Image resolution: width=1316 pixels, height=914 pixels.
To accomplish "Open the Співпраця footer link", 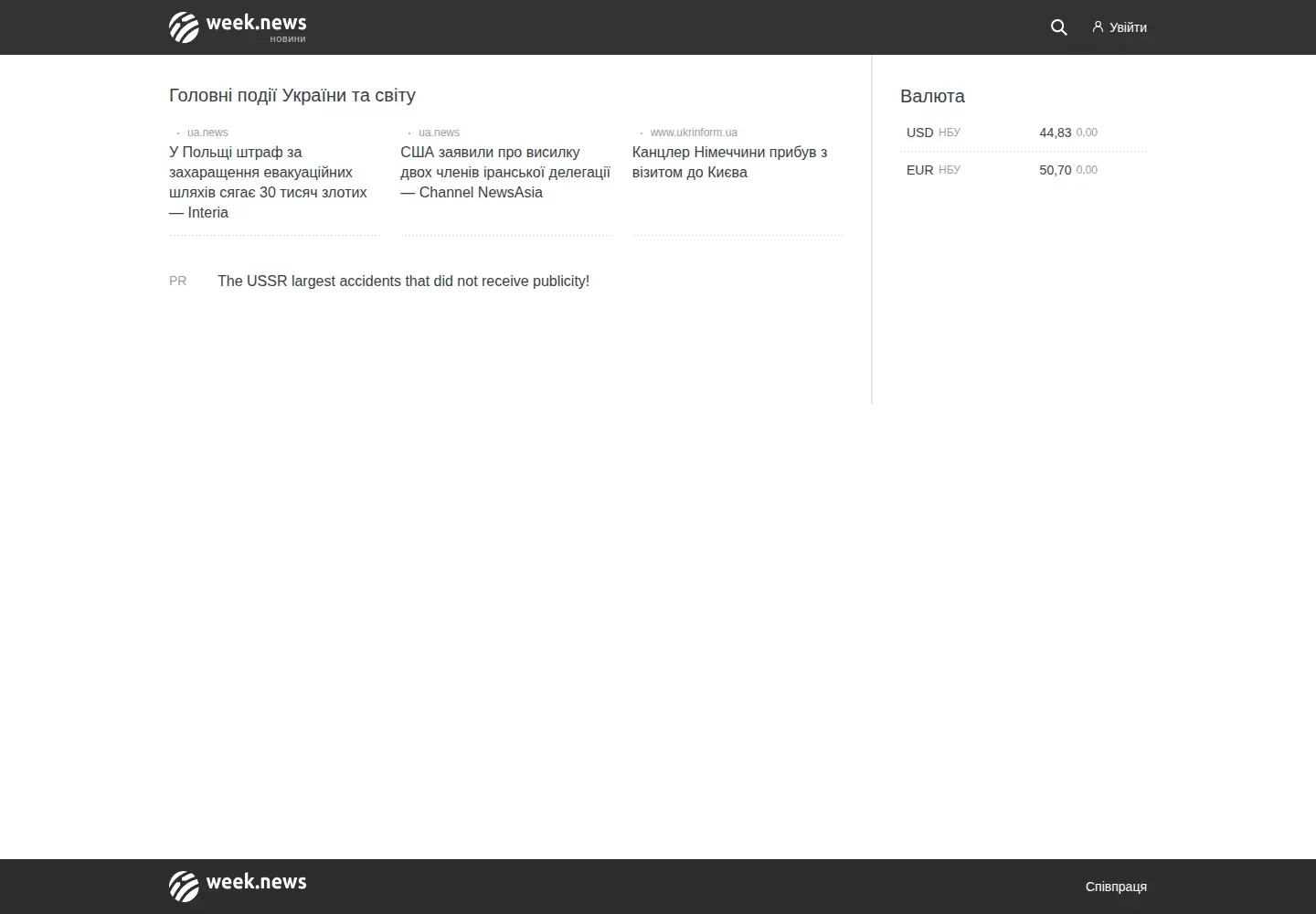I will (1116, 887).
